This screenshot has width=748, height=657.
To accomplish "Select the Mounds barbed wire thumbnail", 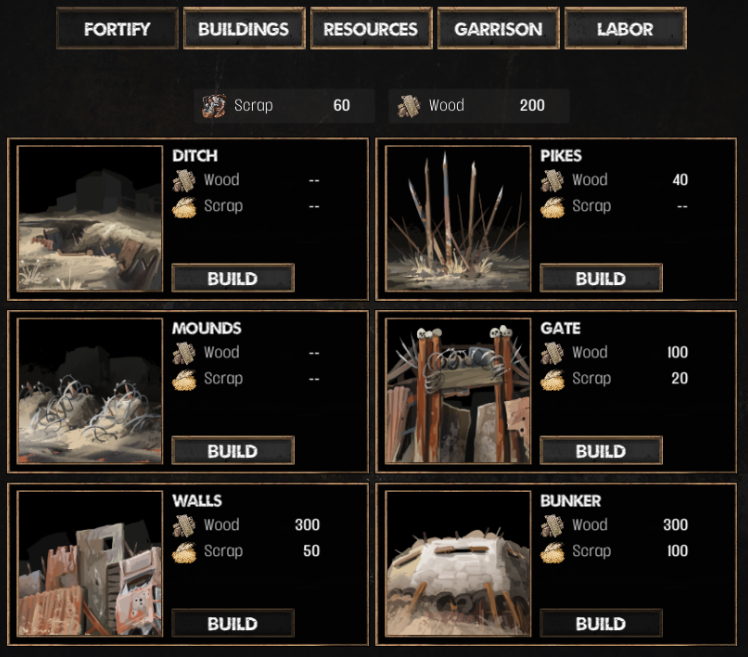I will click(x=90, y=391).
